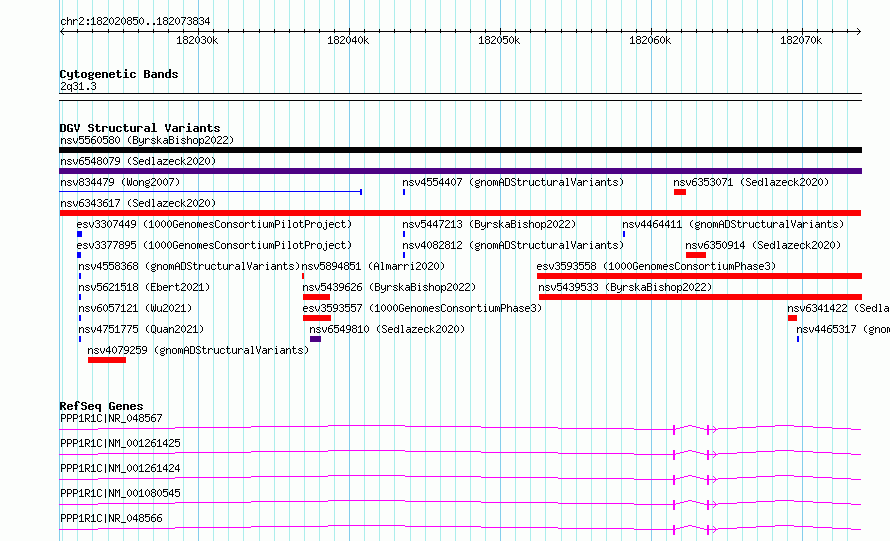Click nsv6350914 (Sedlazeck2020) label
890x541 pixels.
click(x=763, y=245)
